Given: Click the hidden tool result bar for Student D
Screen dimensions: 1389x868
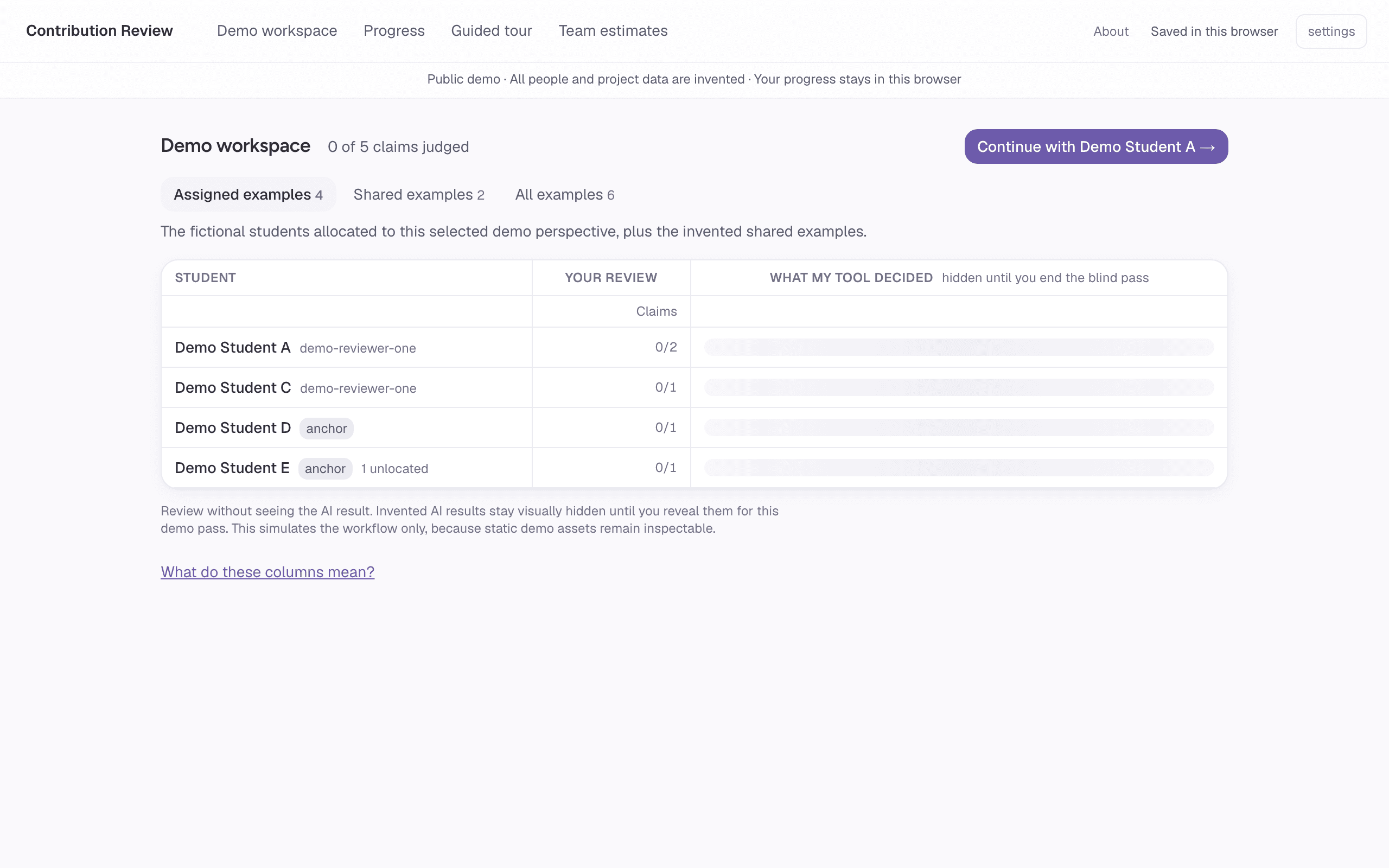Looking at the screenshot, I should [x=959, y=427].
